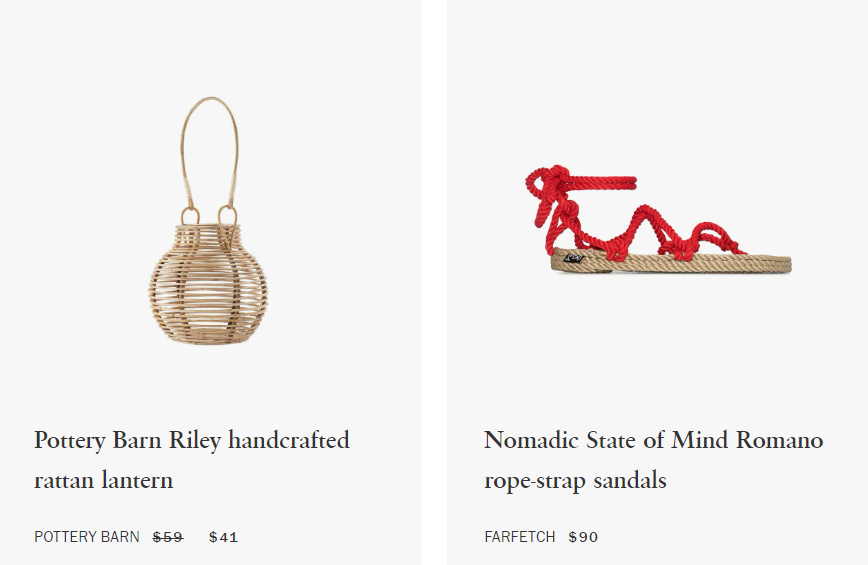Click the red zigzag midfoot rope strap

[637, 230]
